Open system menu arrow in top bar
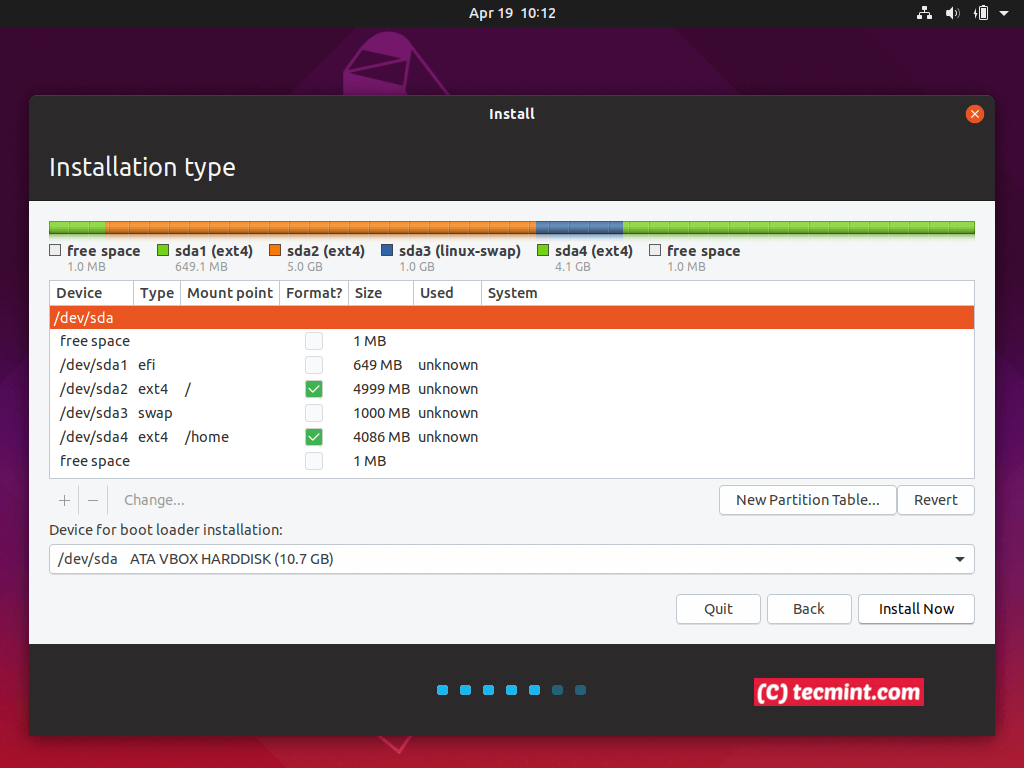 1003,13
